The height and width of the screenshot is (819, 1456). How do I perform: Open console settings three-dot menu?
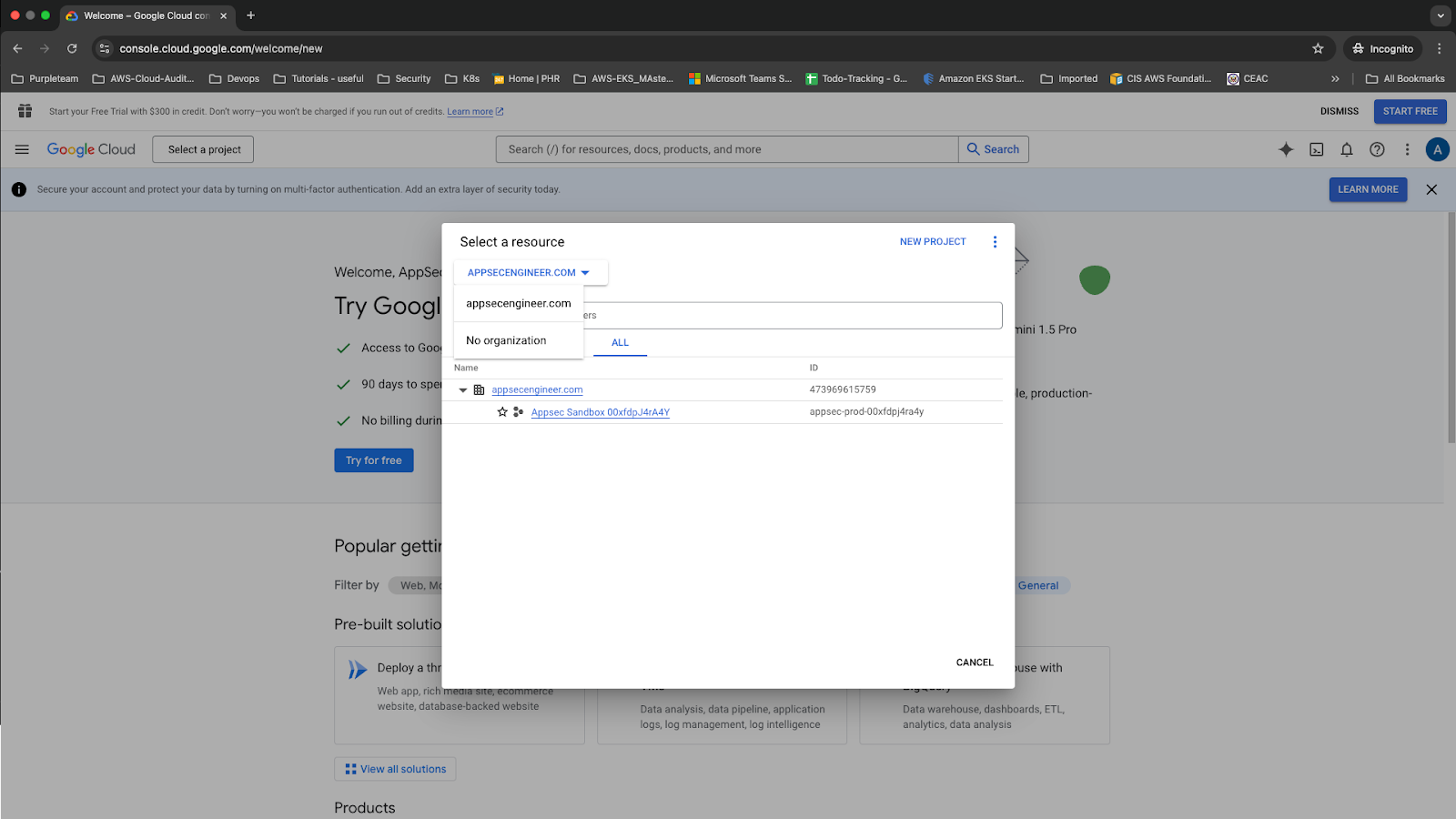coord(1407,149)
